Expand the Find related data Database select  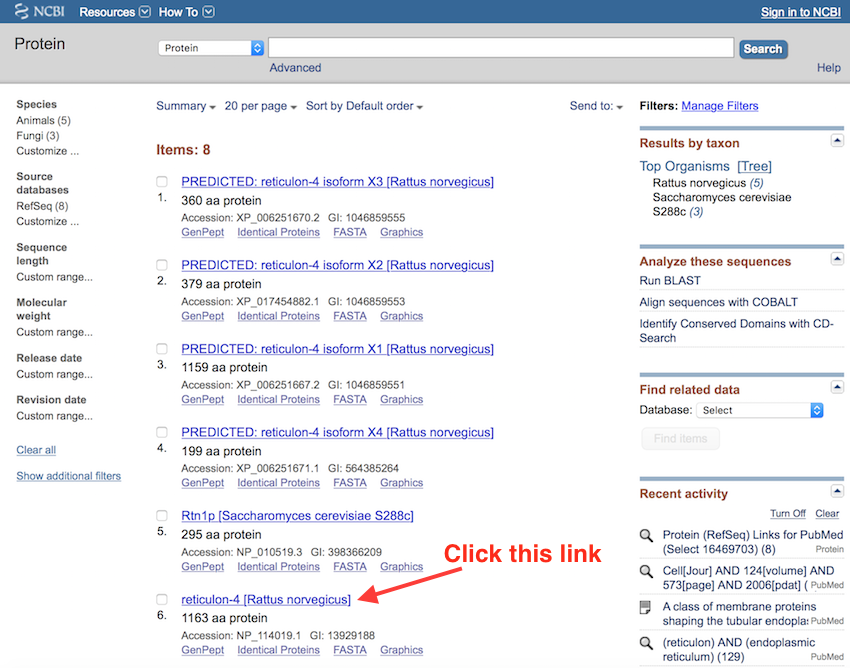point(759,410)
